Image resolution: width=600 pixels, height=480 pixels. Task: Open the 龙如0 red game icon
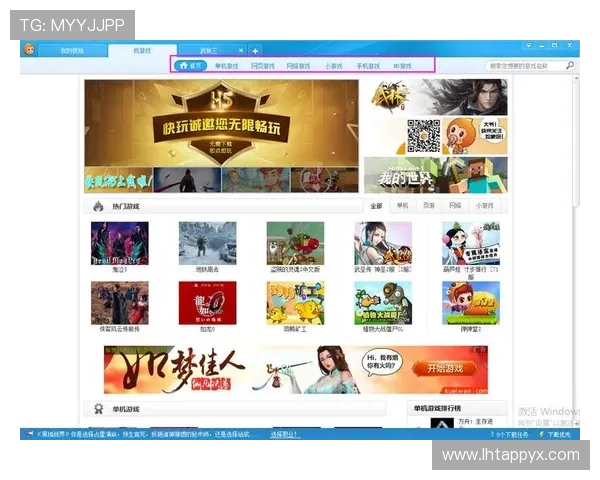[x=207, y=302]
